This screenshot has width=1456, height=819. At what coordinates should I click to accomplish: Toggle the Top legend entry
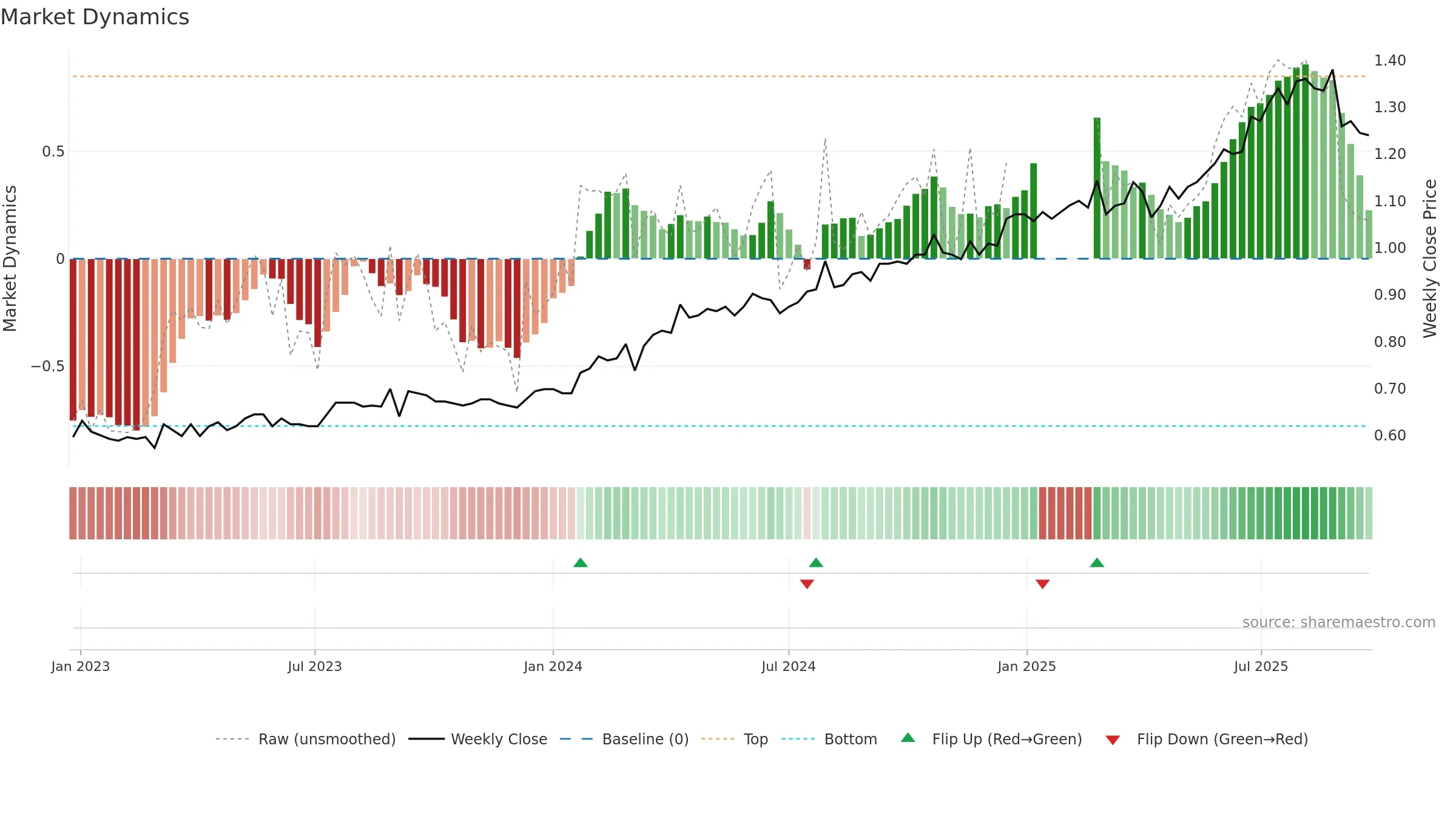click(x=734, y=739)
